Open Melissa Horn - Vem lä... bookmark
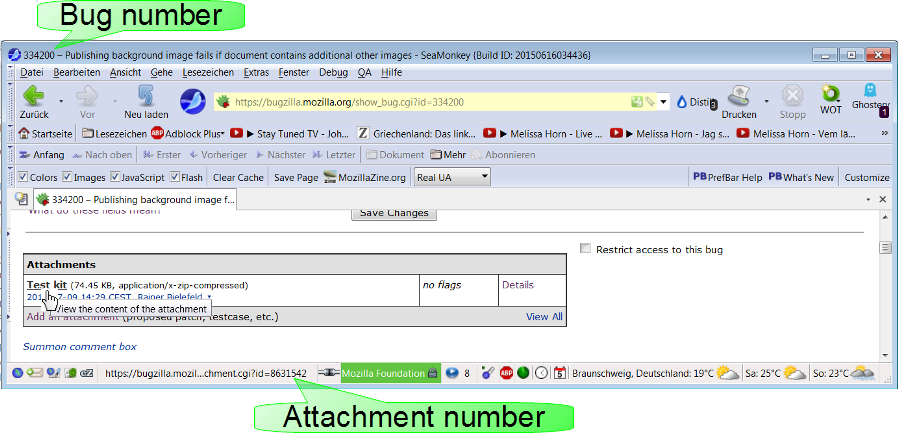Image resolution: width=898 pixels, height=433 pixels. pos(796,134)
